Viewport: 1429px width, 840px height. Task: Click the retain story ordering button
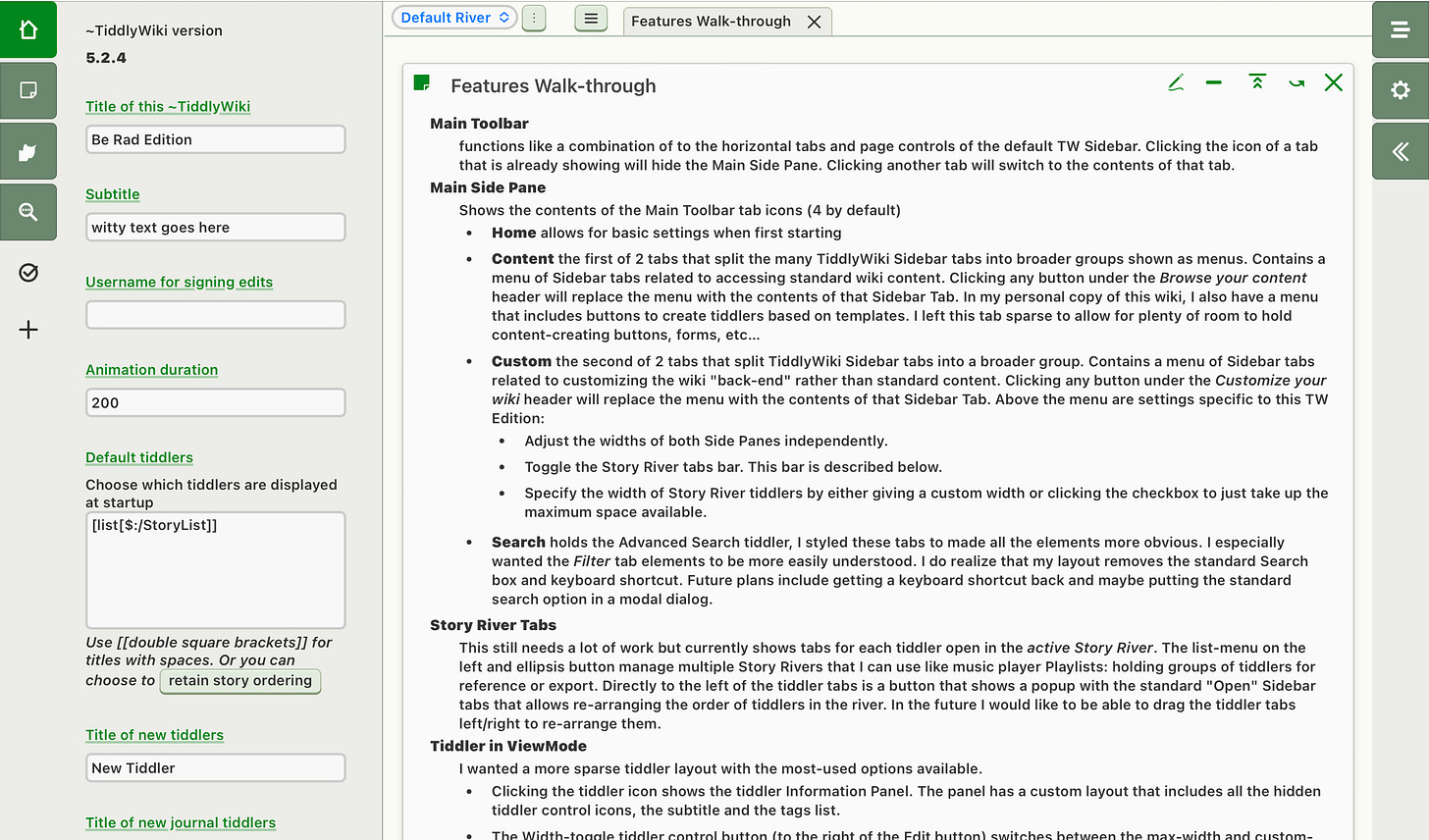pos(240,681)
